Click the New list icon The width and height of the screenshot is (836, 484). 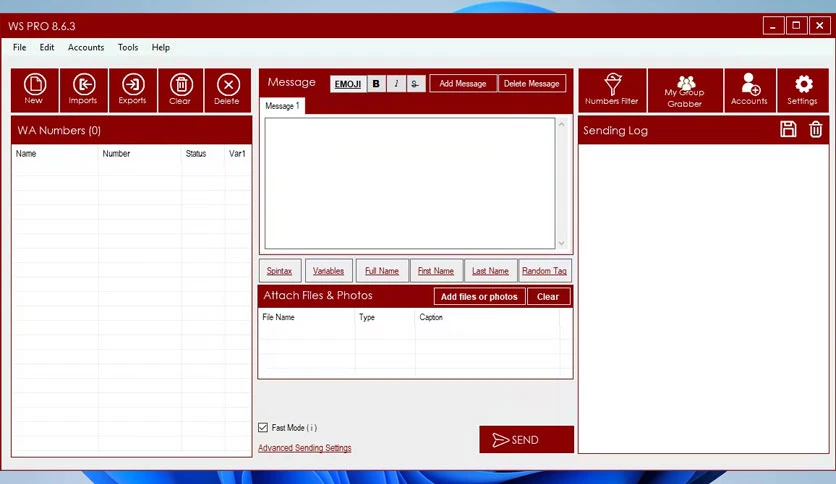click(35, 90)
